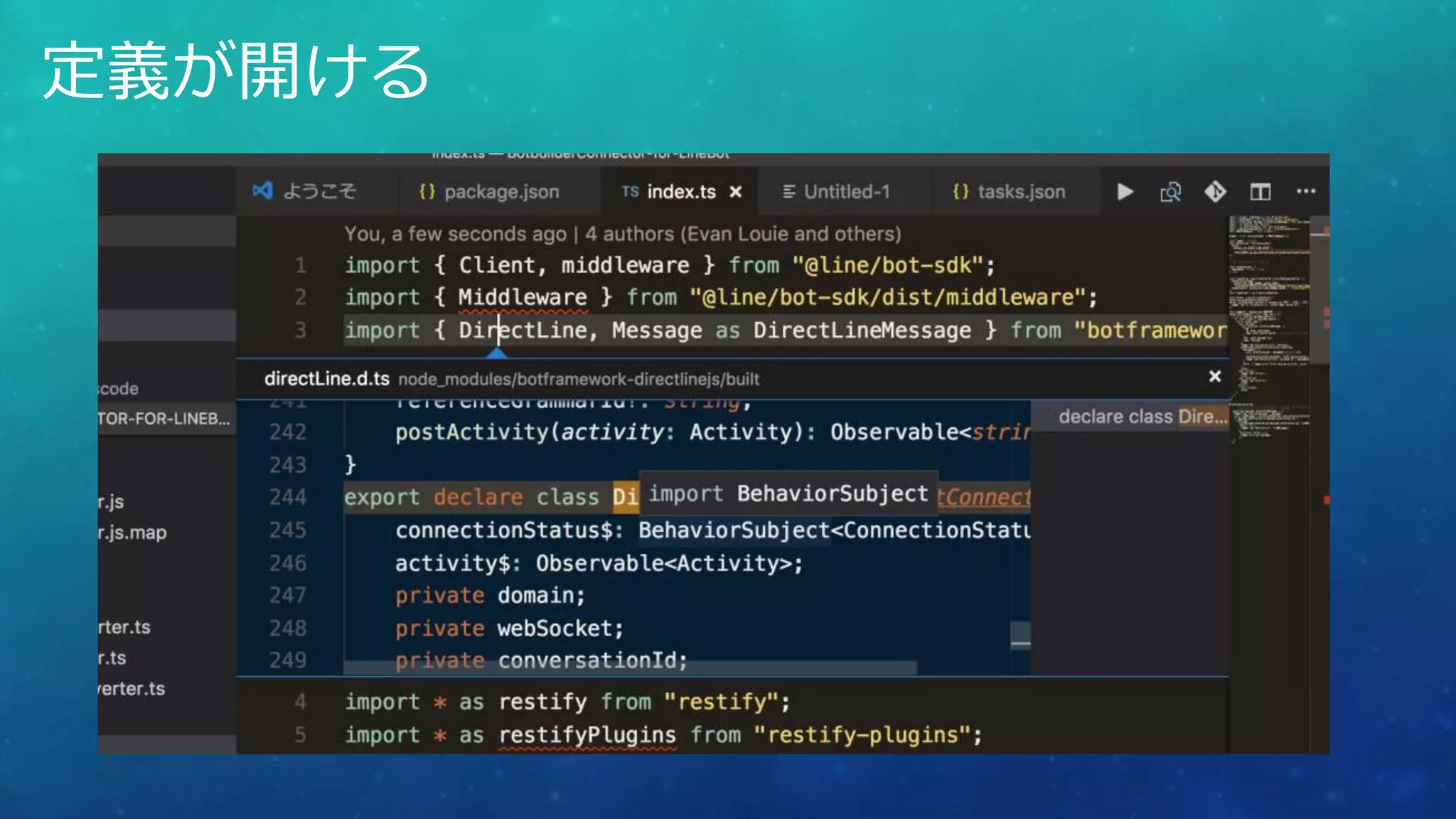Switch to the package.json tab
Image resolution: width=1456 pixels, height=819 pixels.
tap(501, 192)
